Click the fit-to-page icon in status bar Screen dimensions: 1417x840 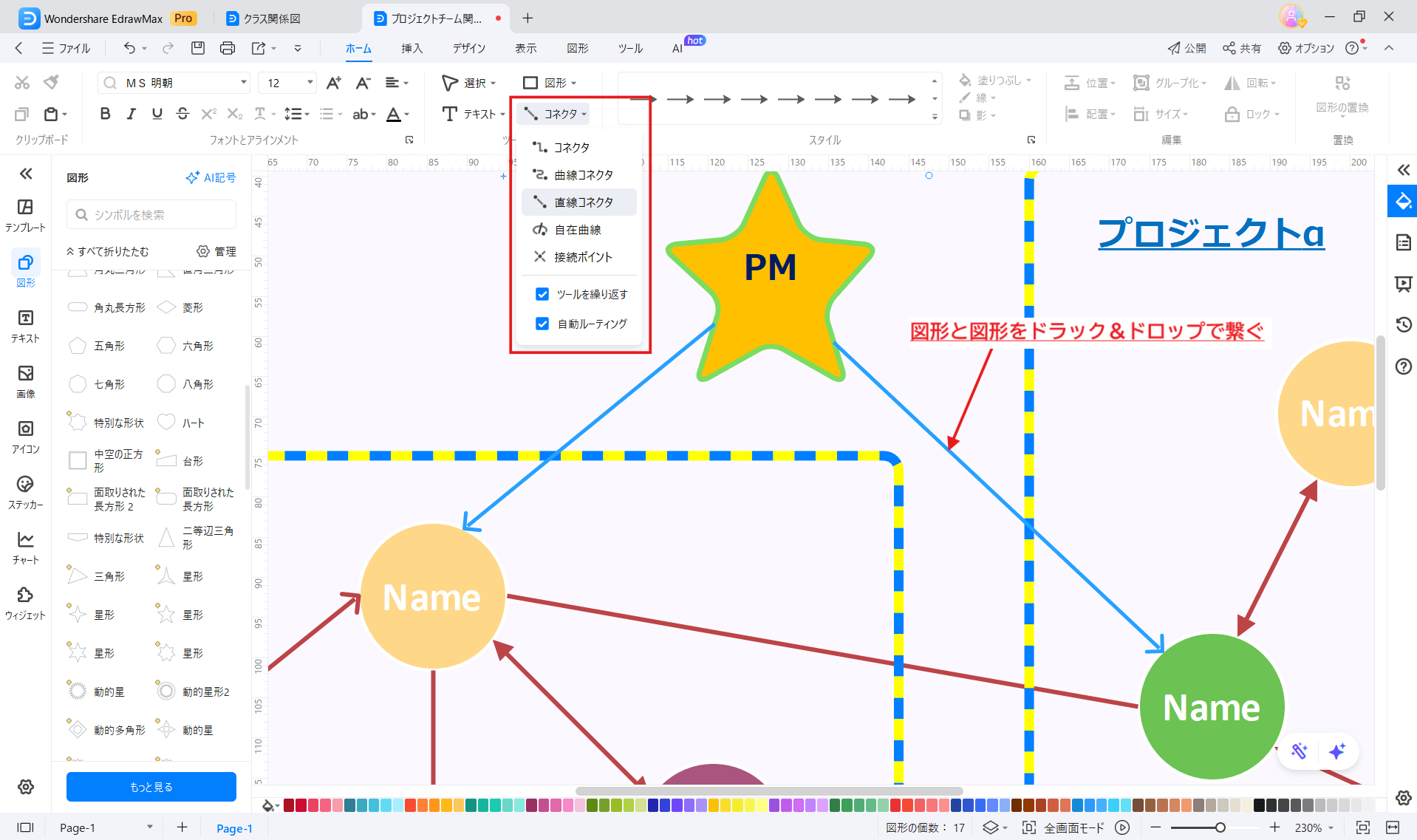1363,827
